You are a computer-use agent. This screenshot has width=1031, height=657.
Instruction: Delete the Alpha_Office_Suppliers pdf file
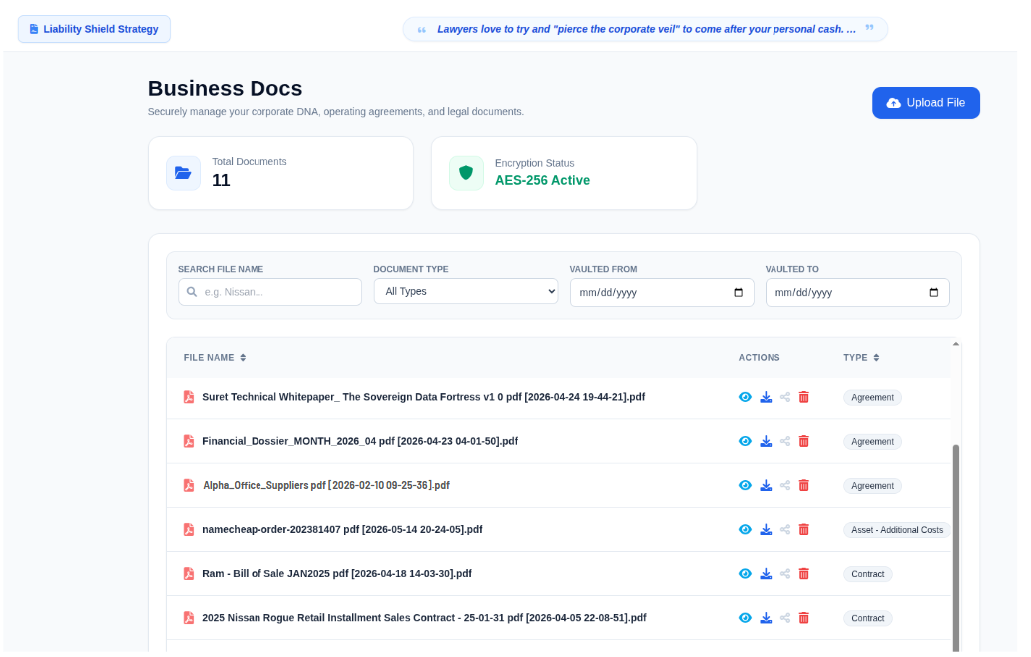click(803, 485)
